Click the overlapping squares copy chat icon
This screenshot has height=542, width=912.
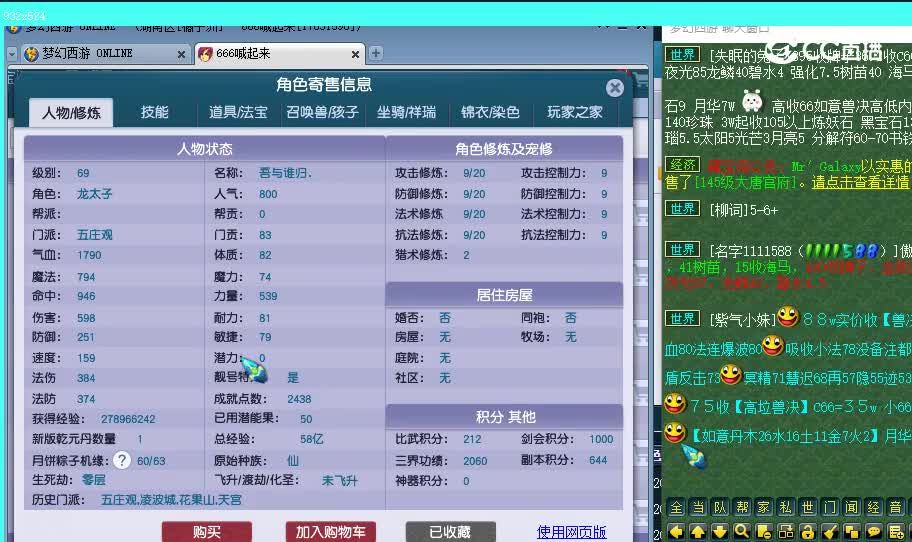(x=852, y=532)
